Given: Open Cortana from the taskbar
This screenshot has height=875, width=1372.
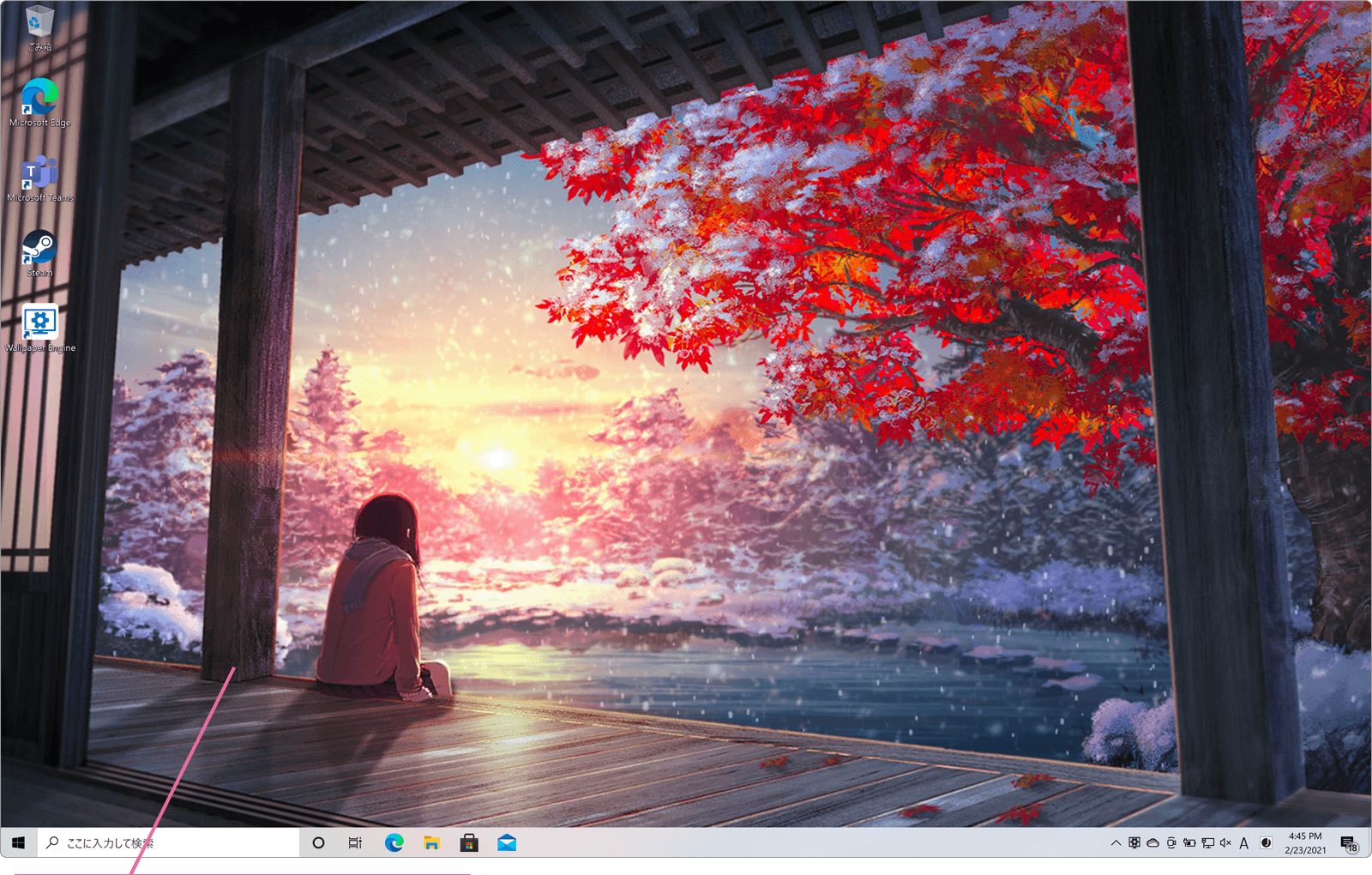Looking at the screenshot, I should [318, 842].
